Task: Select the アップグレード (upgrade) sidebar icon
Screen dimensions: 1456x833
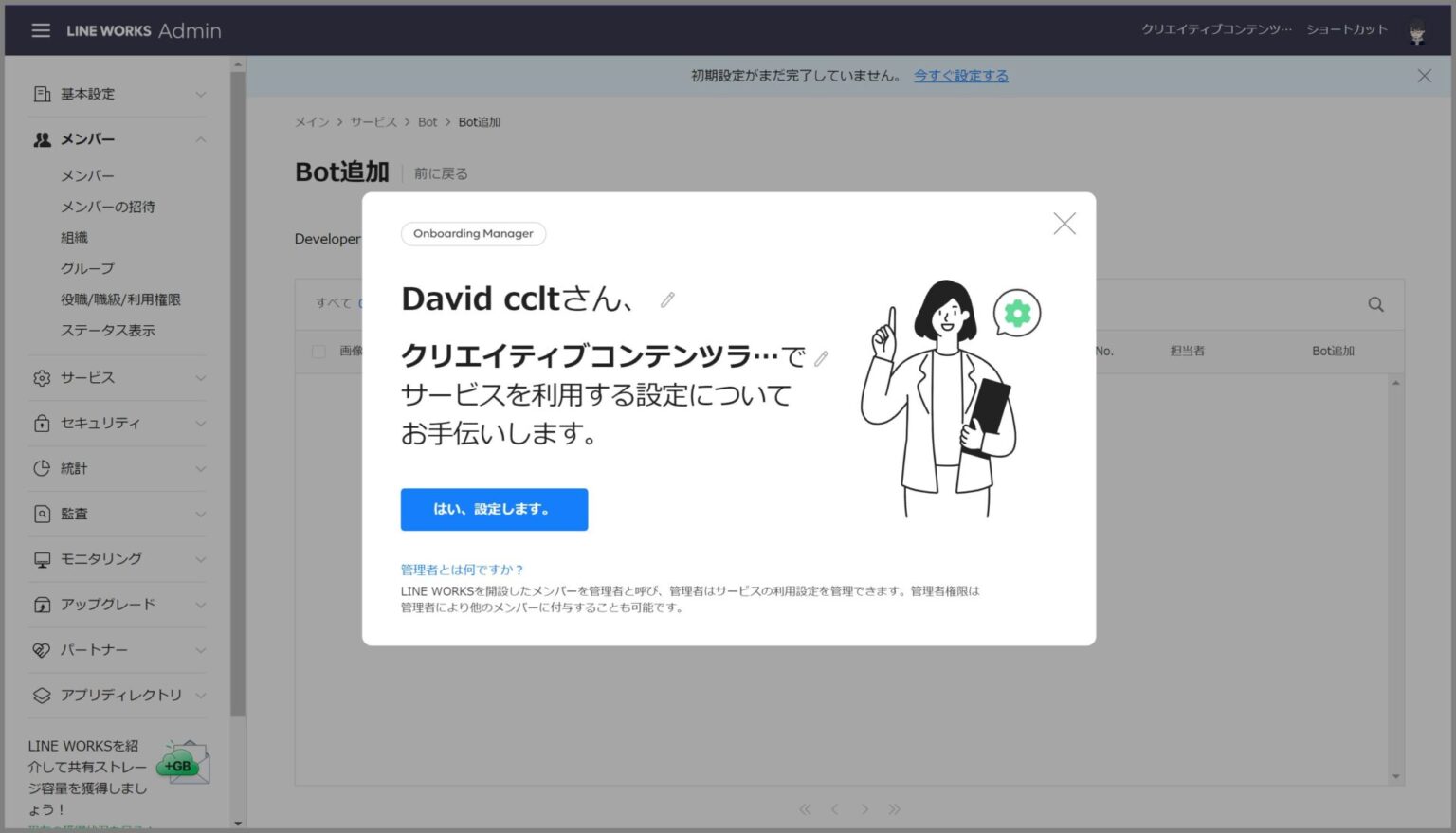Action: point(41,605)
